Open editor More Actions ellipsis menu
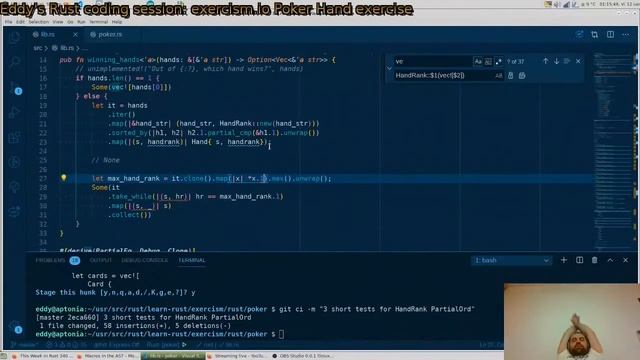 click(626, 35)
